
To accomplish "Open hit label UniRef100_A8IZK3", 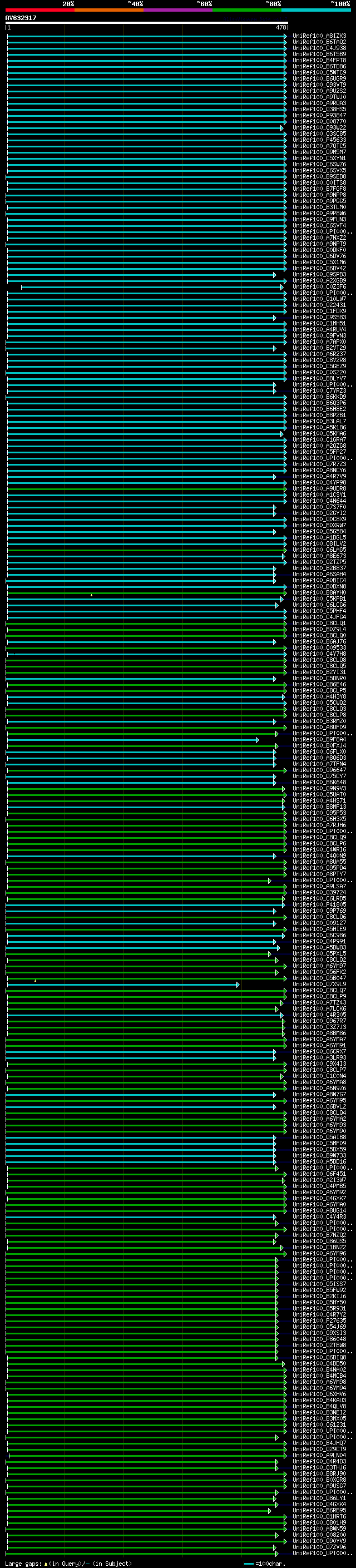I will tap(319, 36).
